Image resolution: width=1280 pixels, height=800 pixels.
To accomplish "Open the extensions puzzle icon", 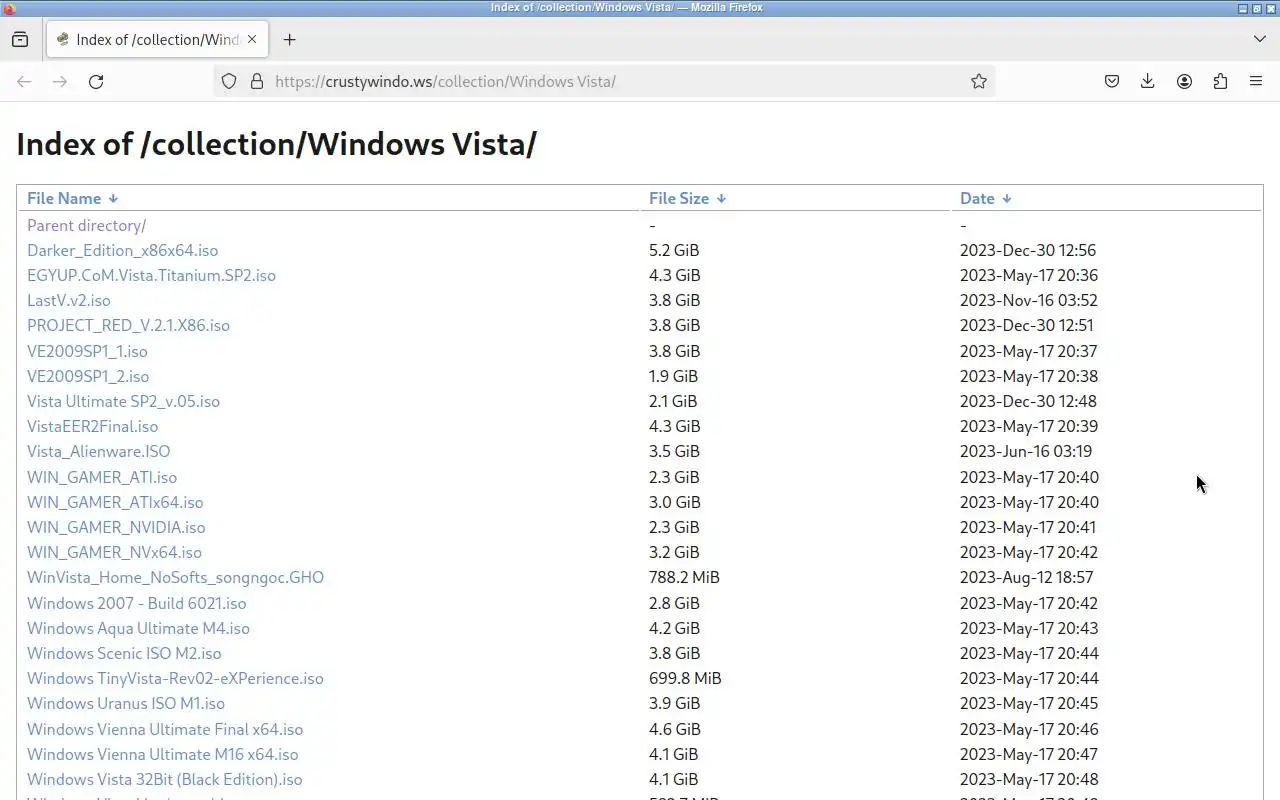I will pyautogui.click(x=1220, y=82).
